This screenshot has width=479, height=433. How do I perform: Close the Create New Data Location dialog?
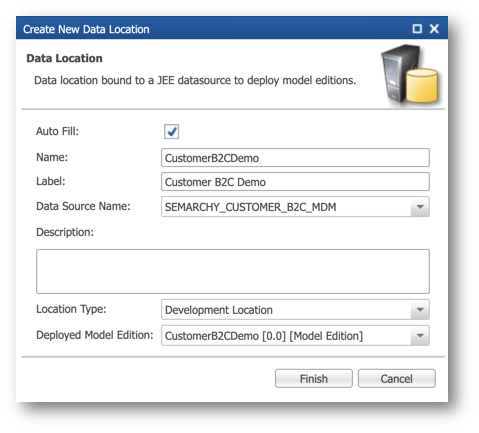(434, 29)
